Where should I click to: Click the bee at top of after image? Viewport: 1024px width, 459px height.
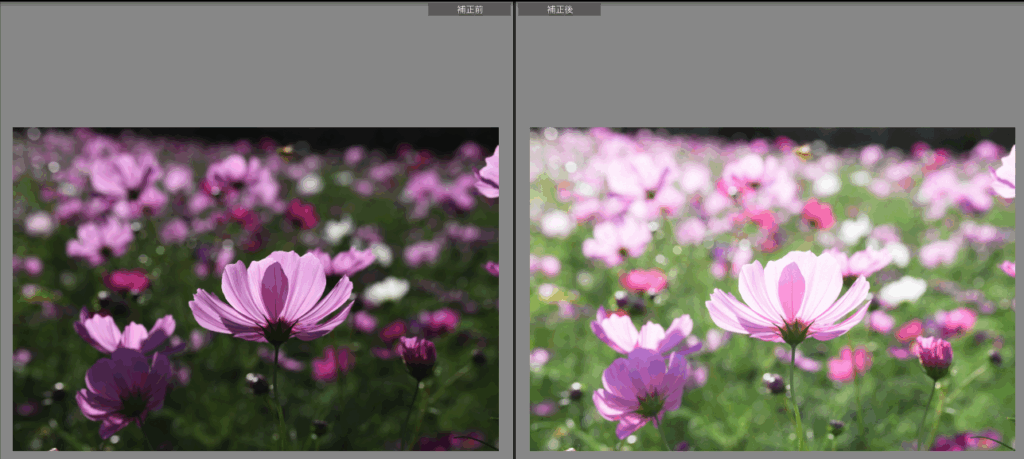point(803,153)
